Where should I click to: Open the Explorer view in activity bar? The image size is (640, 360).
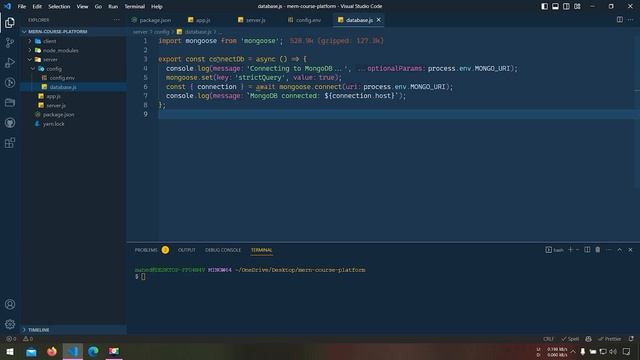(x=10, y=22)
